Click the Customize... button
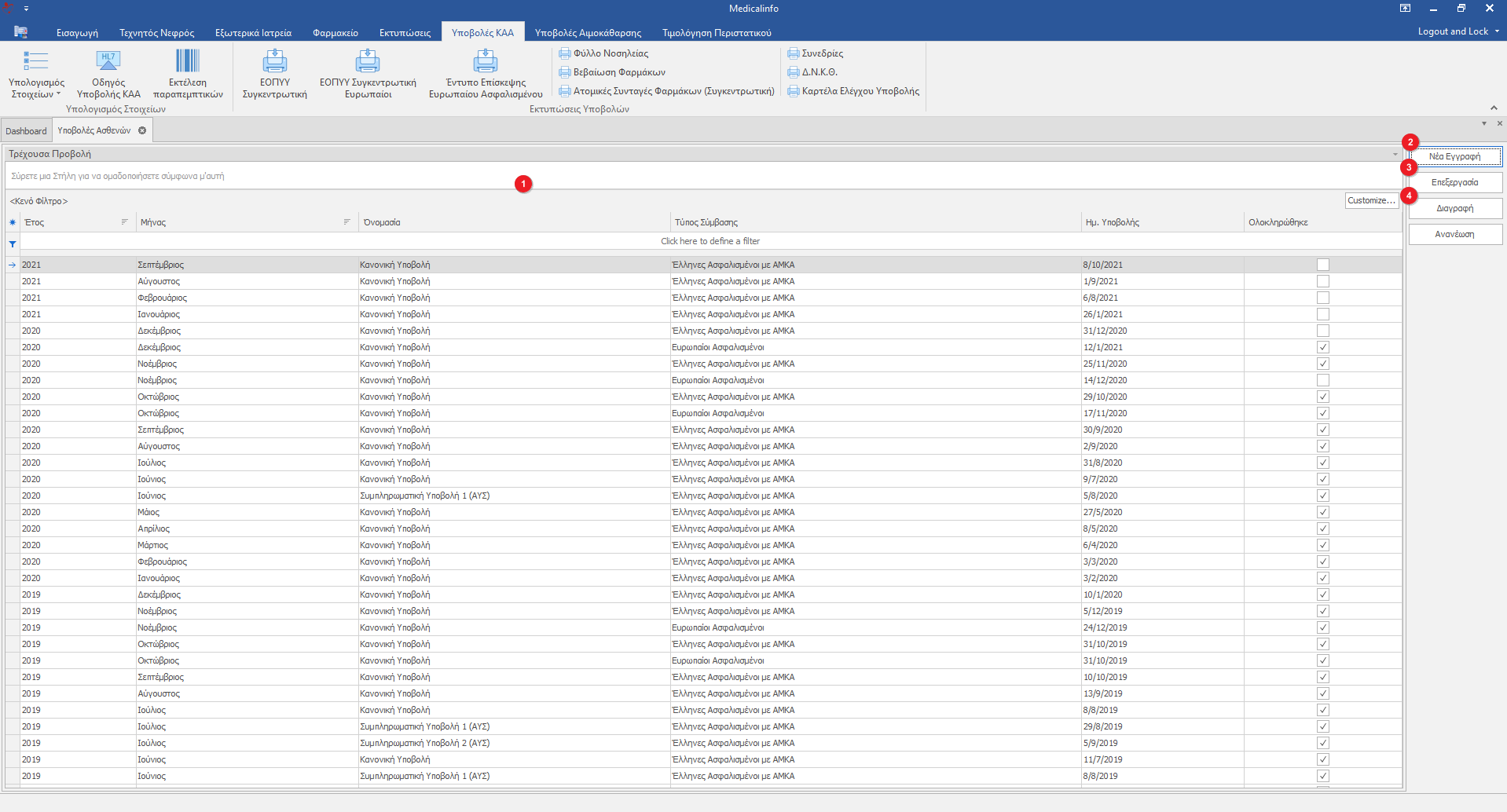The height and width of the screenshot is (812, 1507). click(x=1371, y=200)
